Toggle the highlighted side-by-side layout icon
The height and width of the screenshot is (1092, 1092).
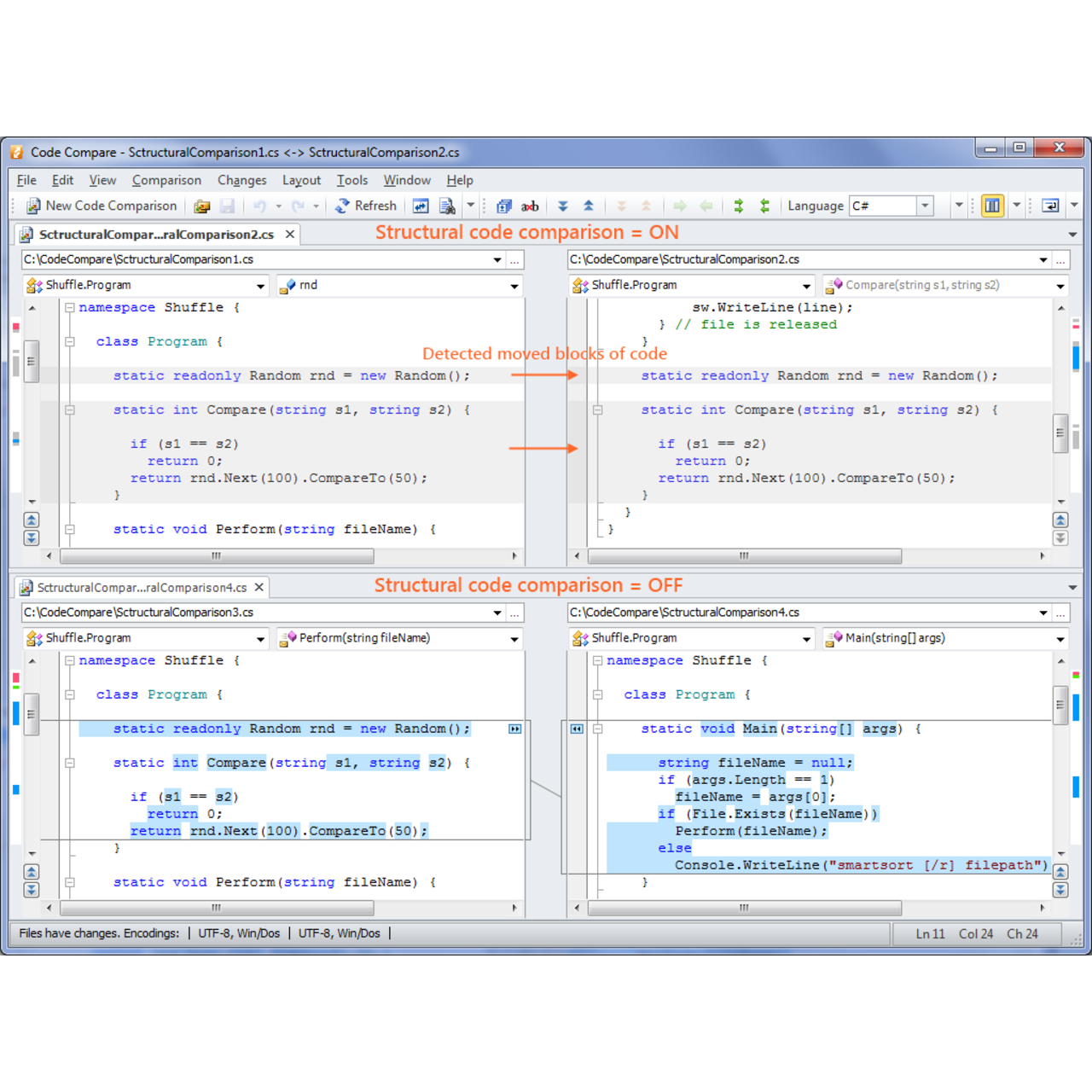(x=992, y=206)
